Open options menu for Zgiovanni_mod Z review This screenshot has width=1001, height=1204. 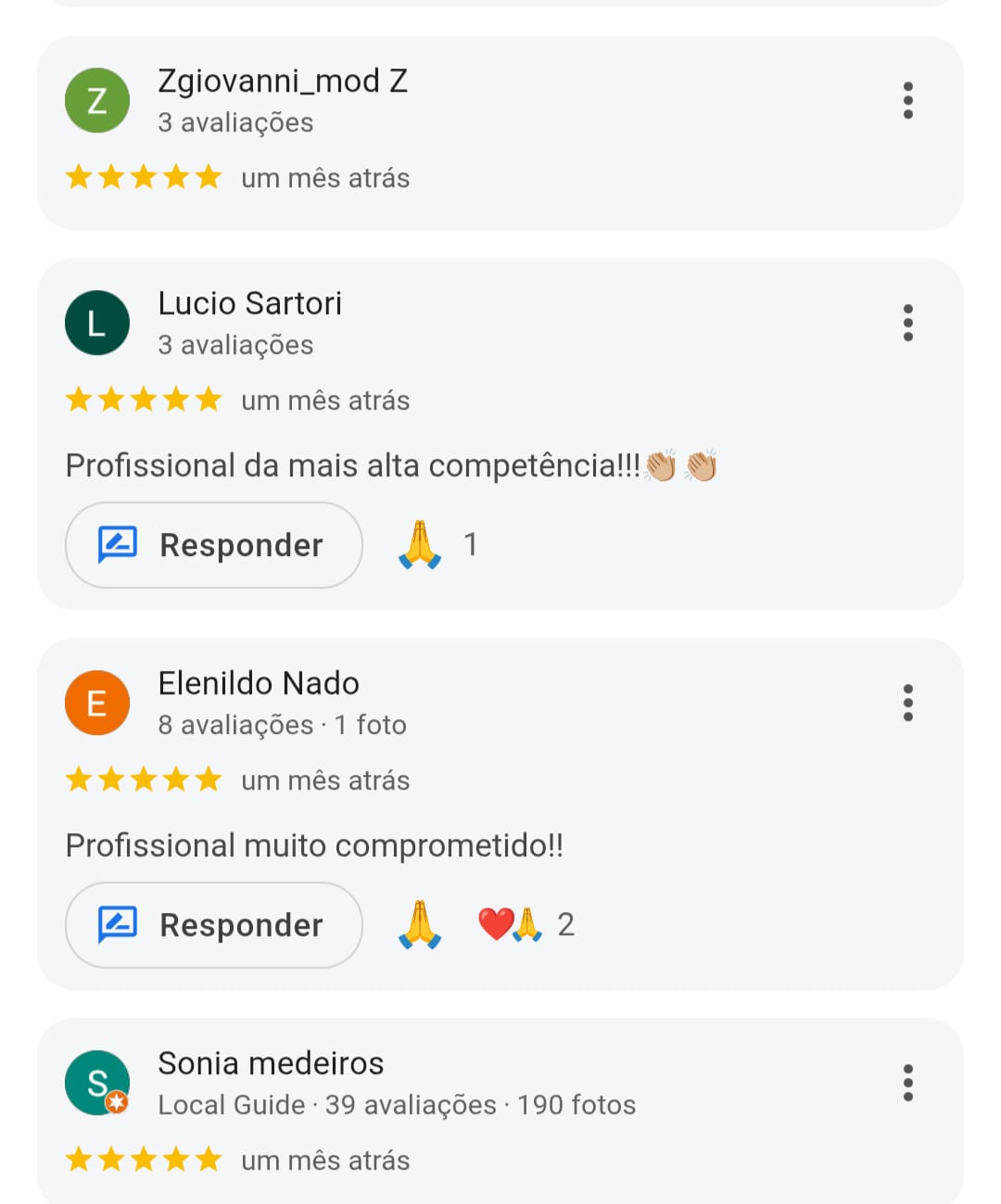coord(908,100)
